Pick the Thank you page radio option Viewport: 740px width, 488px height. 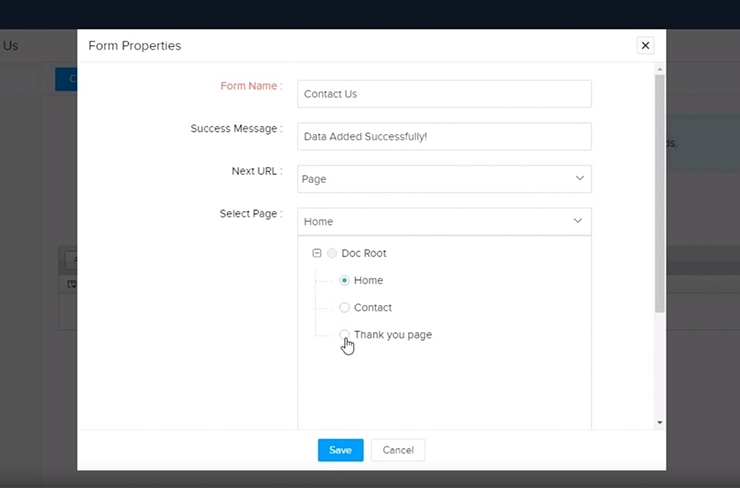point(344,334)
